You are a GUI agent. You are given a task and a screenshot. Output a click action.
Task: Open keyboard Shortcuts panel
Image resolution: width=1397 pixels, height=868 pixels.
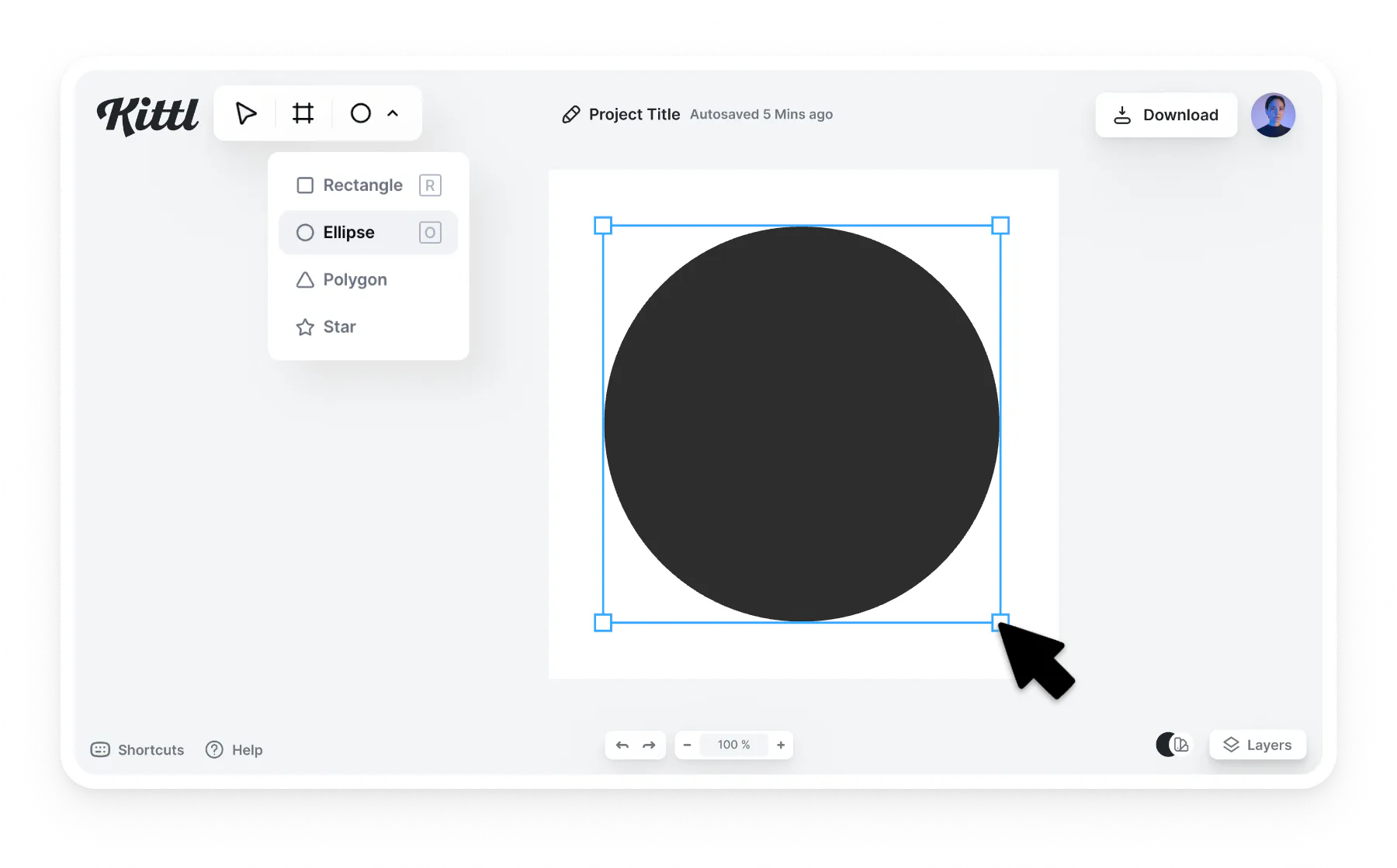137,749
